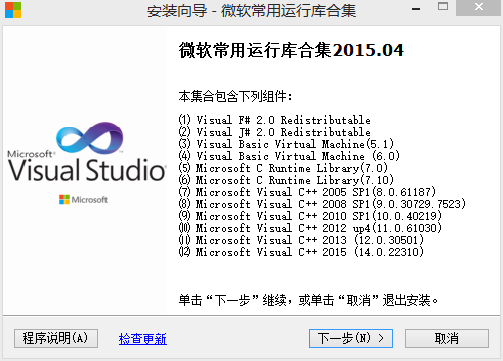503x361 pixels.
Task: Click Microsoft C Runtime Library(7.10) entry
Action: pos(286,180)
